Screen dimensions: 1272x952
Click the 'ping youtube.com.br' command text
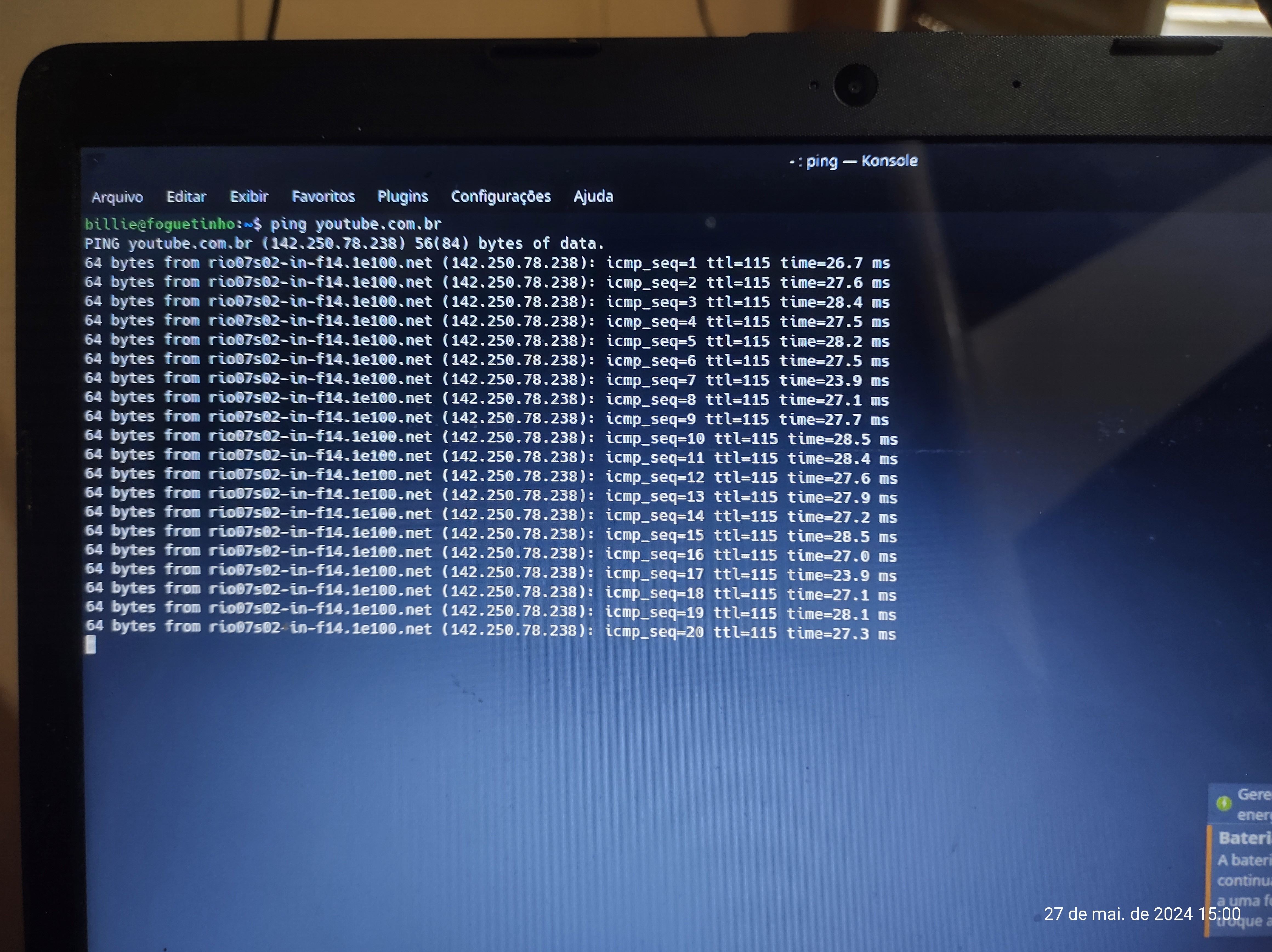click(355, 224)
